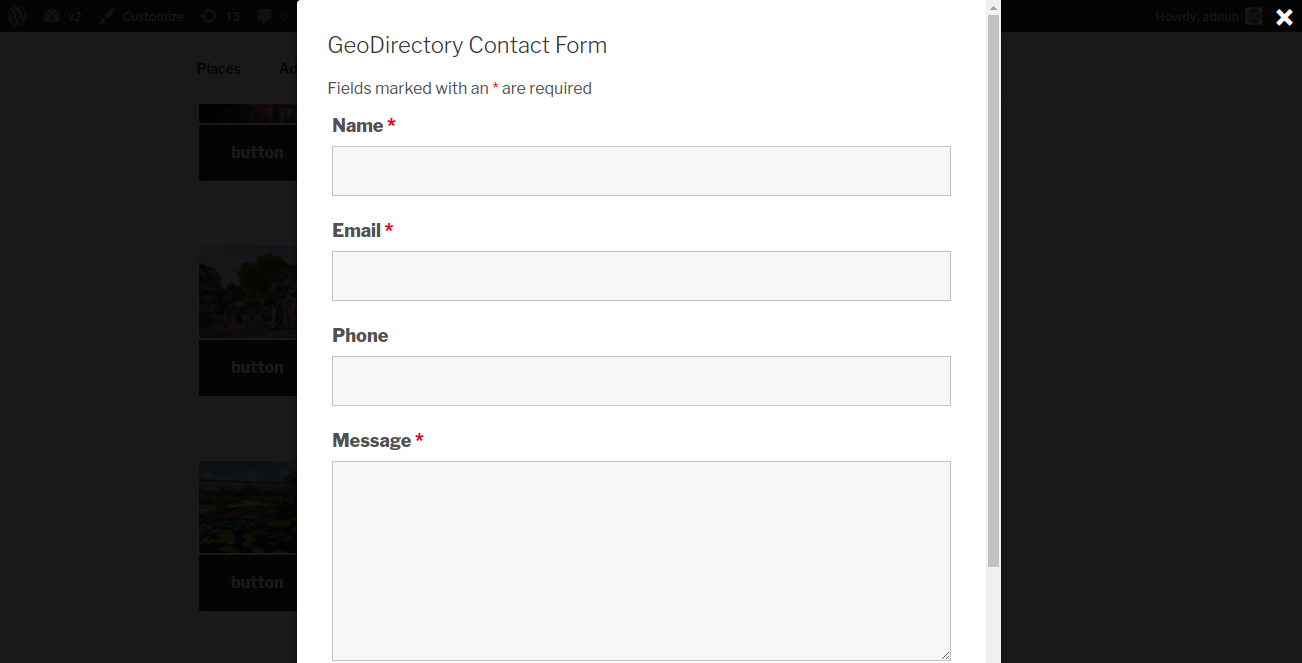
Task: Open the Places menu item
Action: coord(218,69)
